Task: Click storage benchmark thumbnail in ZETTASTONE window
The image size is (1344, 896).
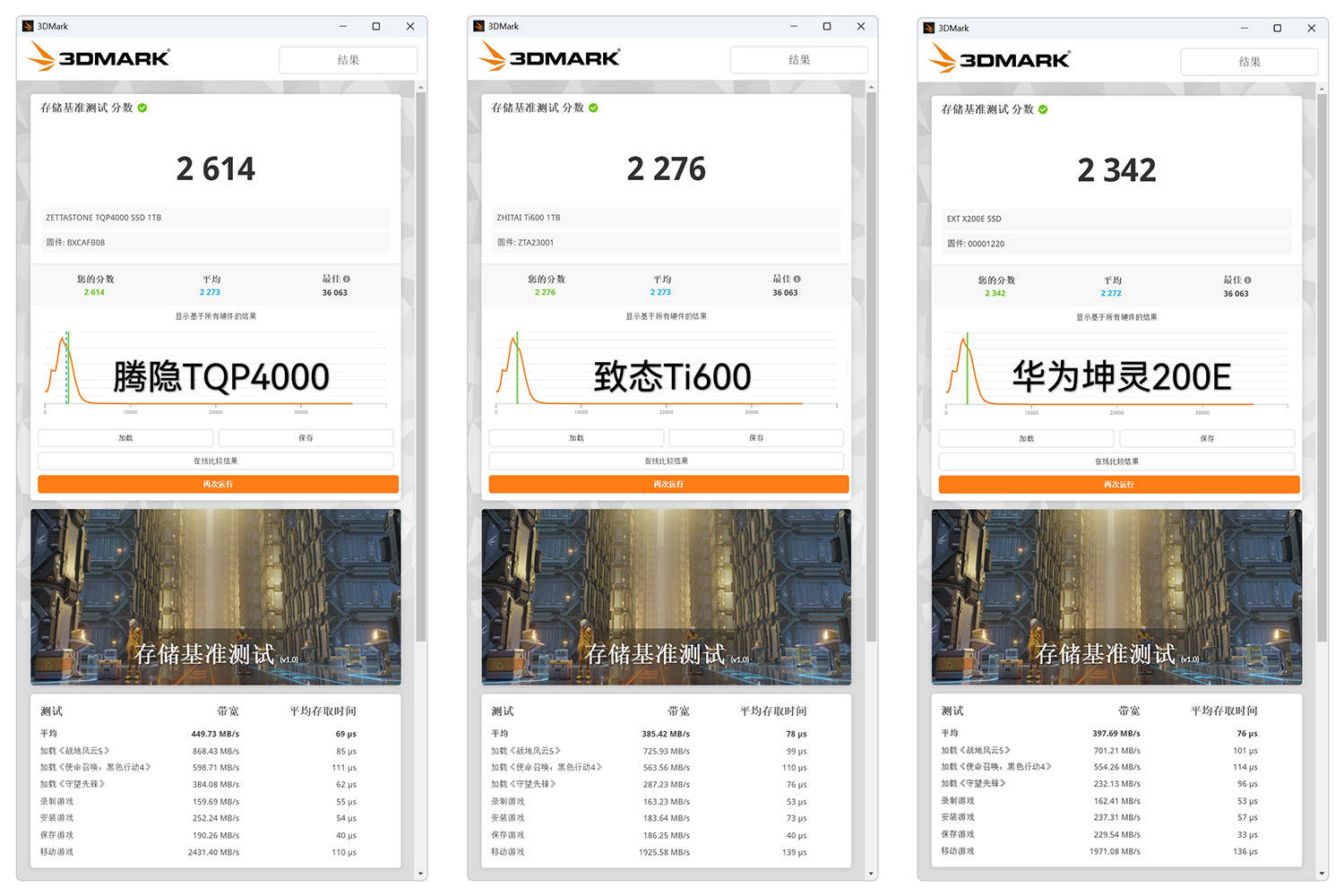Action: click(x=216, y=597)
